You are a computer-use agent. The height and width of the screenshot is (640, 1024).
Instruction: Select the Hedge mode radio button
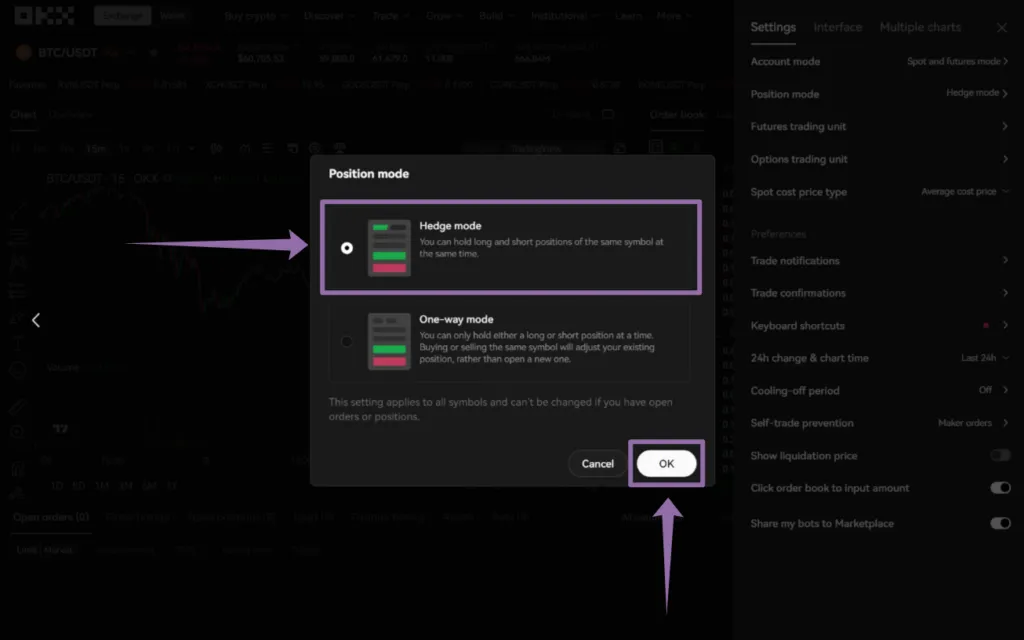(347, 248)
